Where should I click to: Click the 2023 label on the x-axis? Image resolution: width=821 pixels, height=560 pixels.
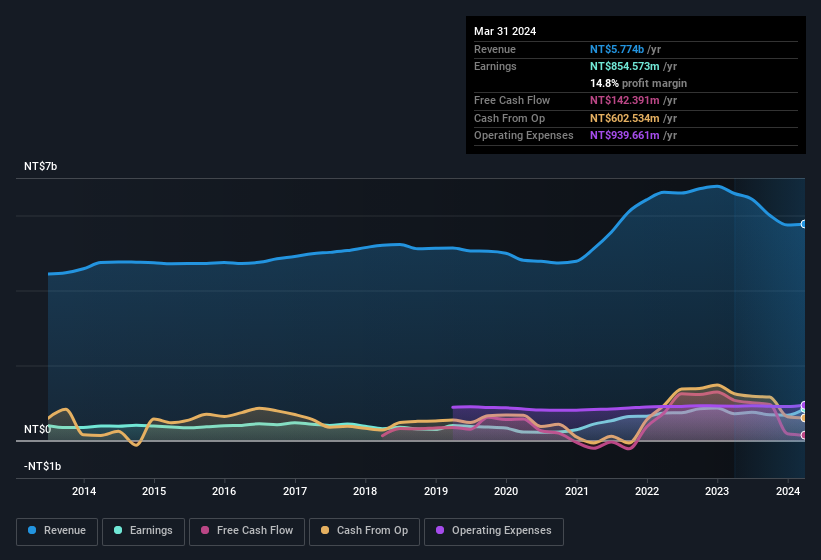click(717, 491)
